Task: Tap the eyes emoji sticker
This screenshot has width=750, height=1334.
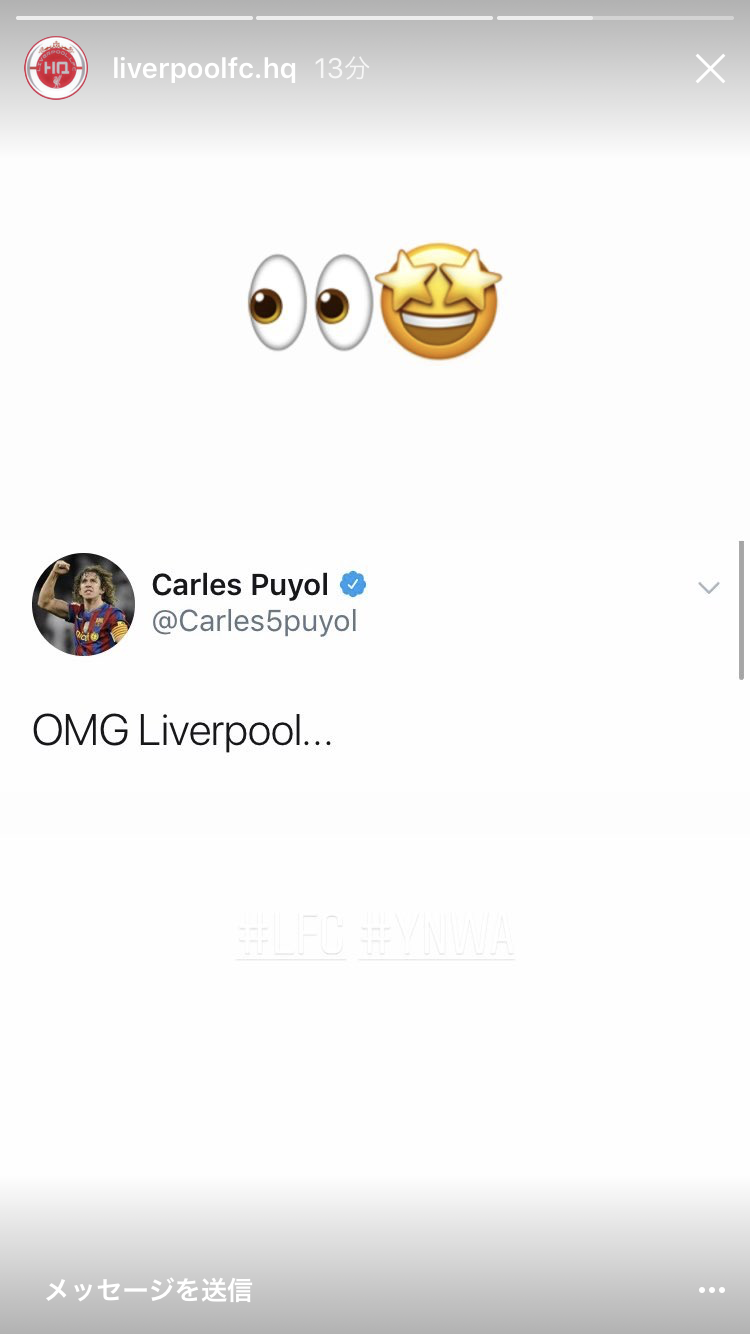Action: (x=310, y=302)
